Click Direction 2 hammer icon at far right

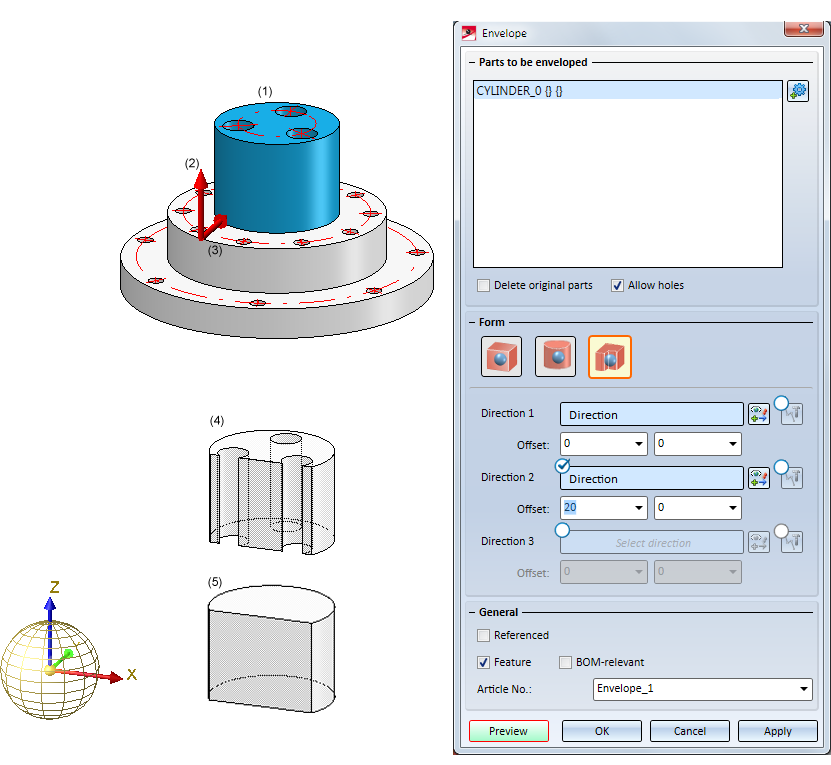[x=792, y=479]
